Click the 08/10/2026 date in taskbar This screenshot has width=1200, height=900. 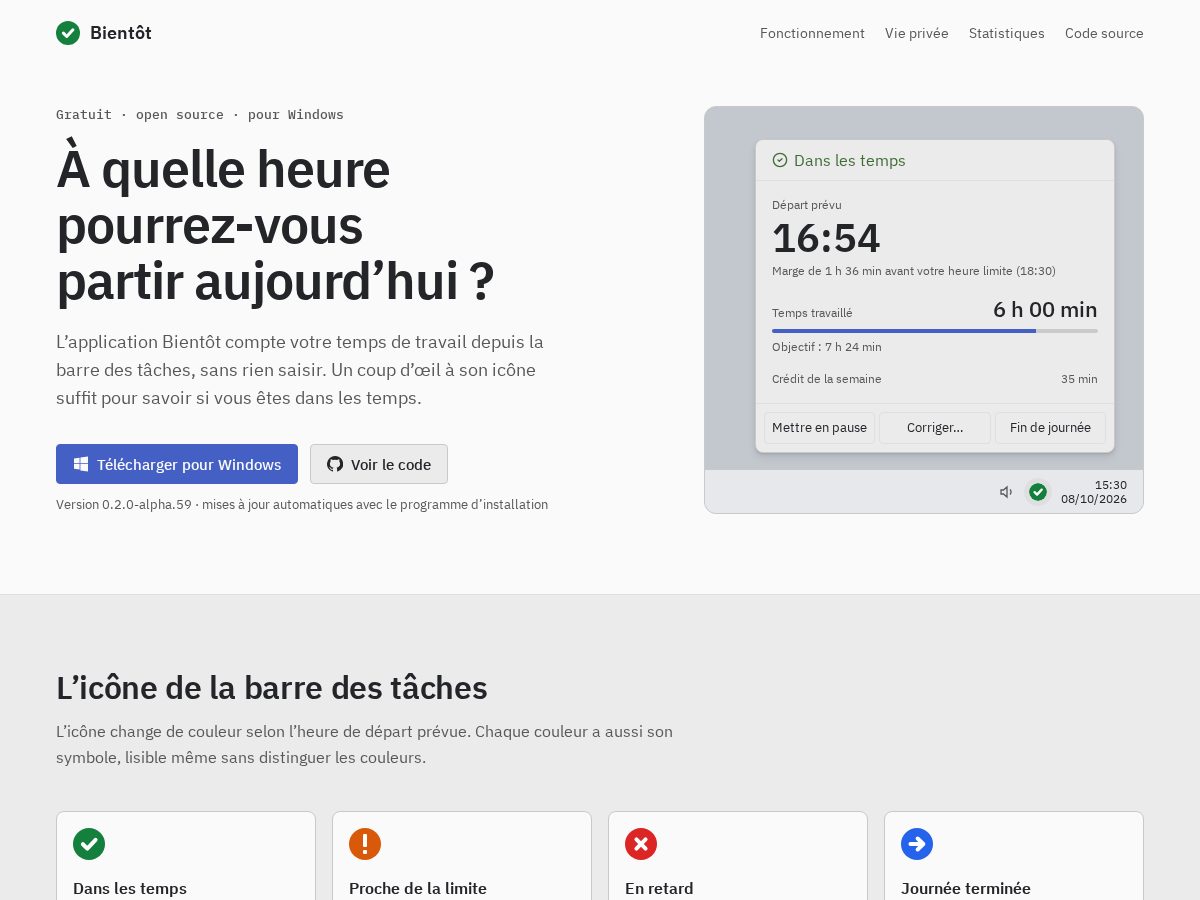coord(1094,499)
